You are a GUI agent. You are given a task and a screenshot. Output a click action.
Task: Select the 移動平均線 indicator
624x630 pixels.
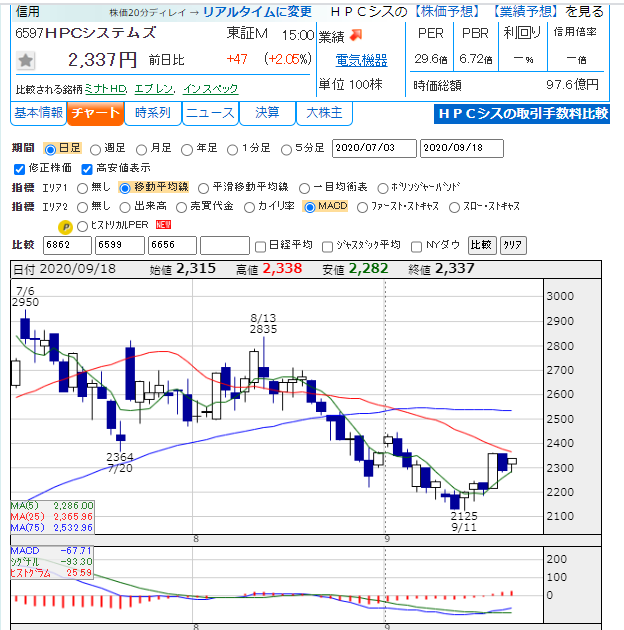[125, 188]
